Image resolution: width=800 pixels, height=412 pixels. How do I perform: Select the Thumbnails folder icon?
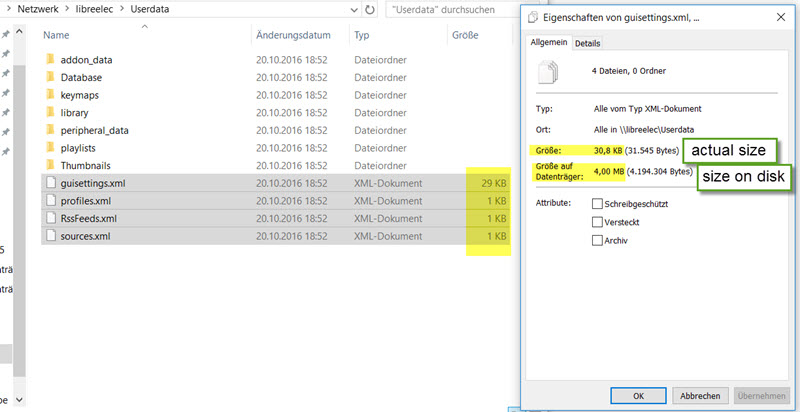tap(50, 165)
